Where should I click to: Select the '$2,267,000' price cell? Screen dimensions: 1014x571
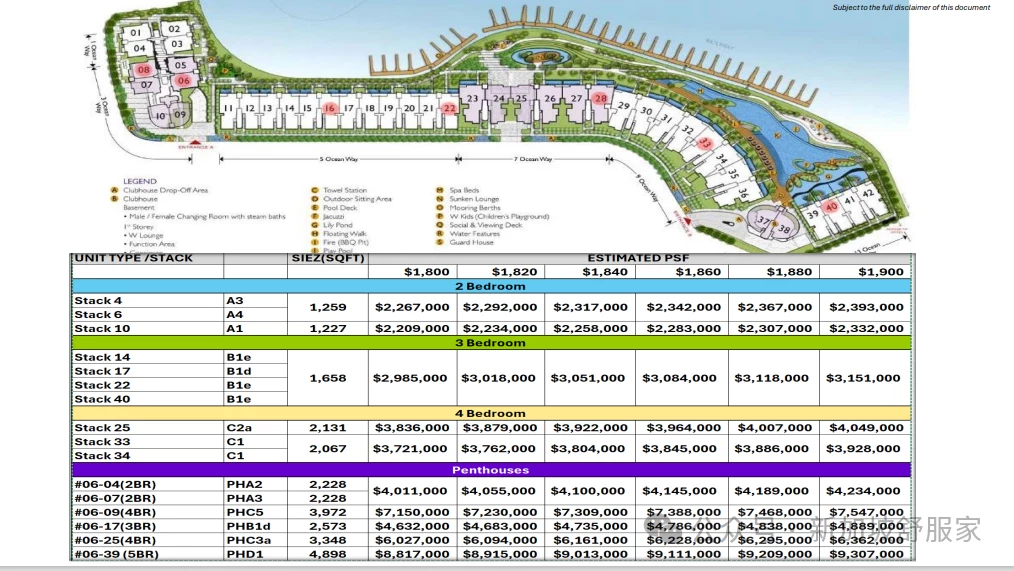pyautogui.click(x=412, y=307)
